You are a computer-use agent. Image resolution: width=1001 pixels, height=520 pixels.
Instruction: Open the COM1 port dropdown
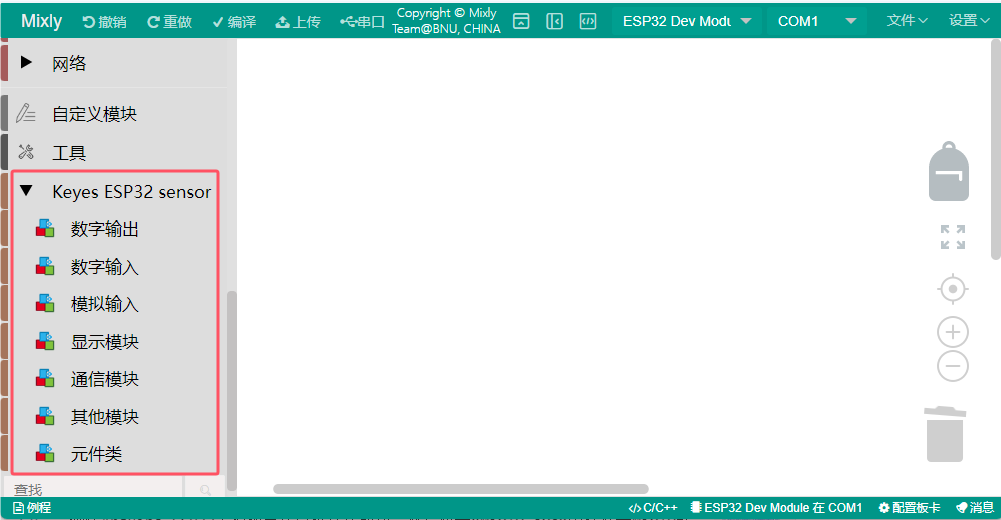[814, 21]
